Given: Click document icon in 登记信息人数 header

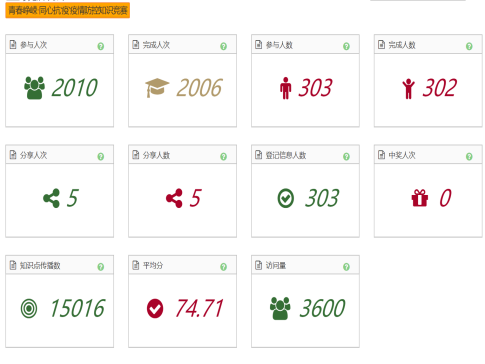Looking at the screenshot, I should click(258, 155).
